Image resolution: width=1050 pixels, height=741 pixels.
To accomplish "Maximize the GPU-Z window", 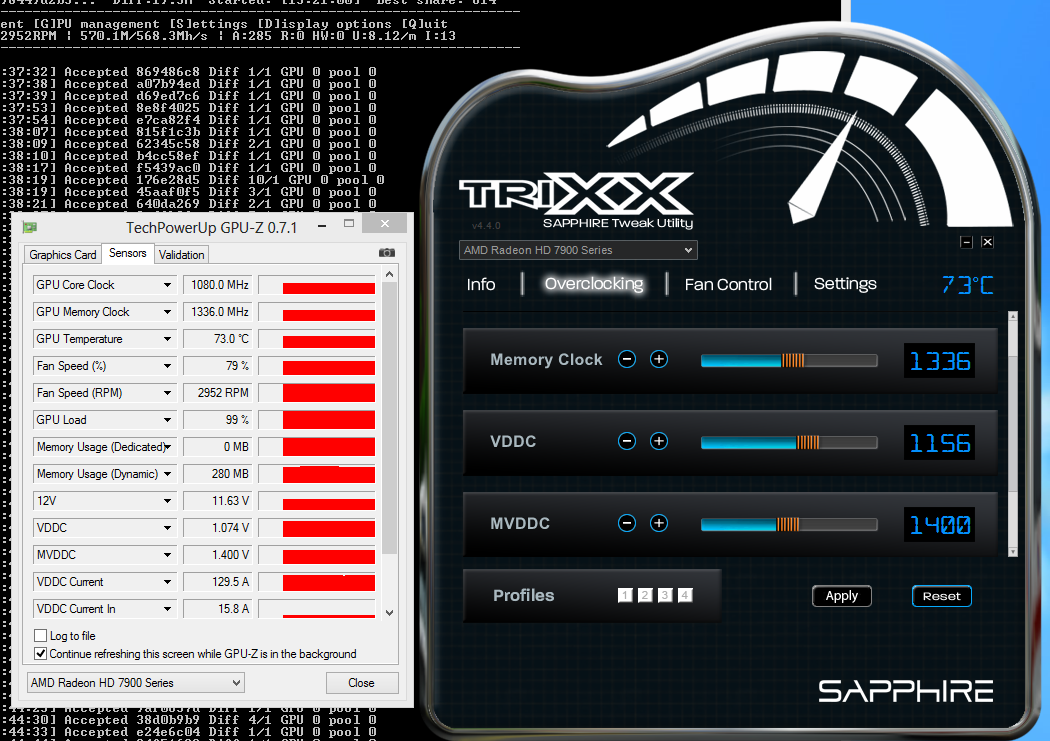I will (349, 224).
